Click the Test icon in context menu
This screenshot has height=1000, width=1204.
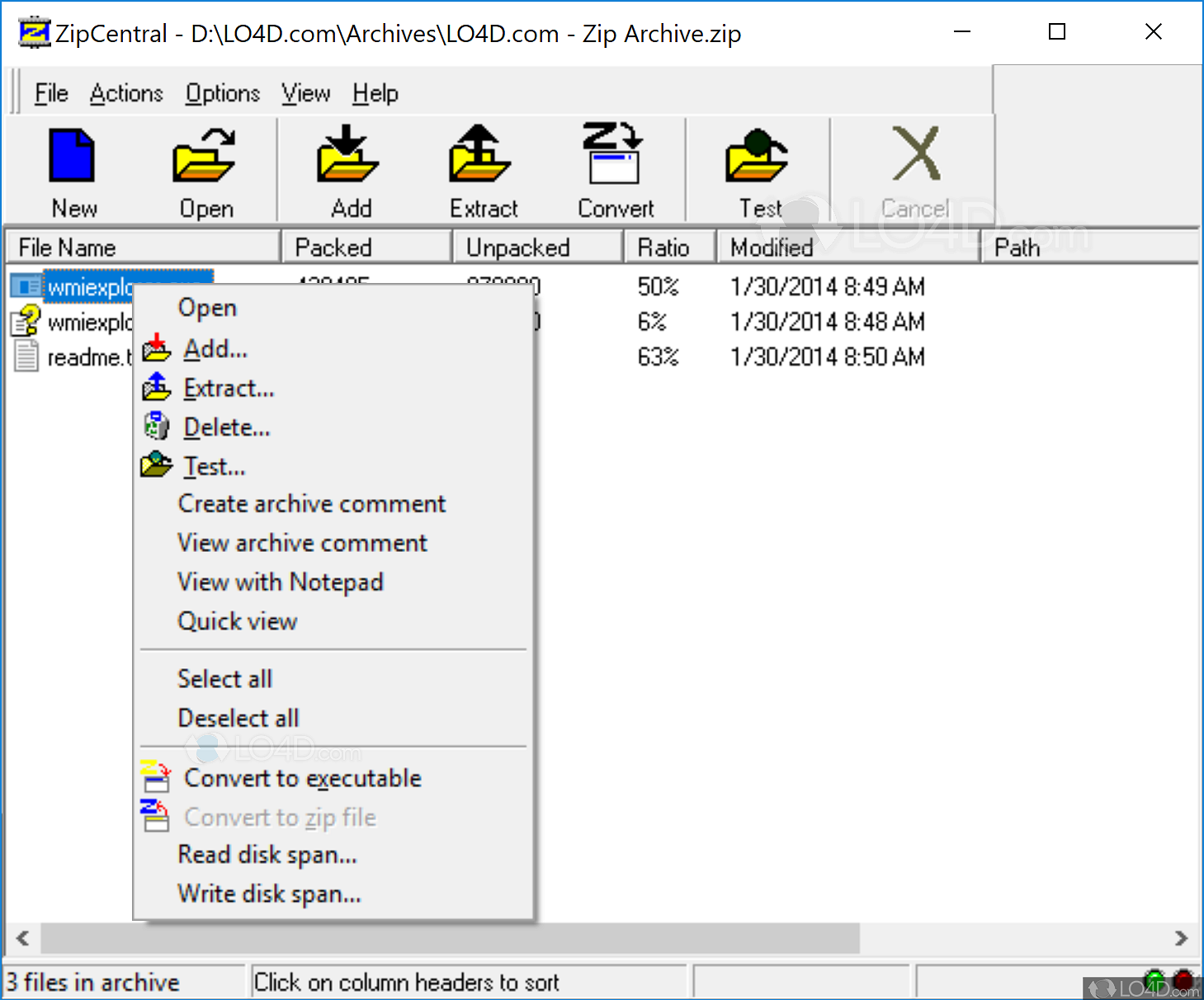[157, 465]
